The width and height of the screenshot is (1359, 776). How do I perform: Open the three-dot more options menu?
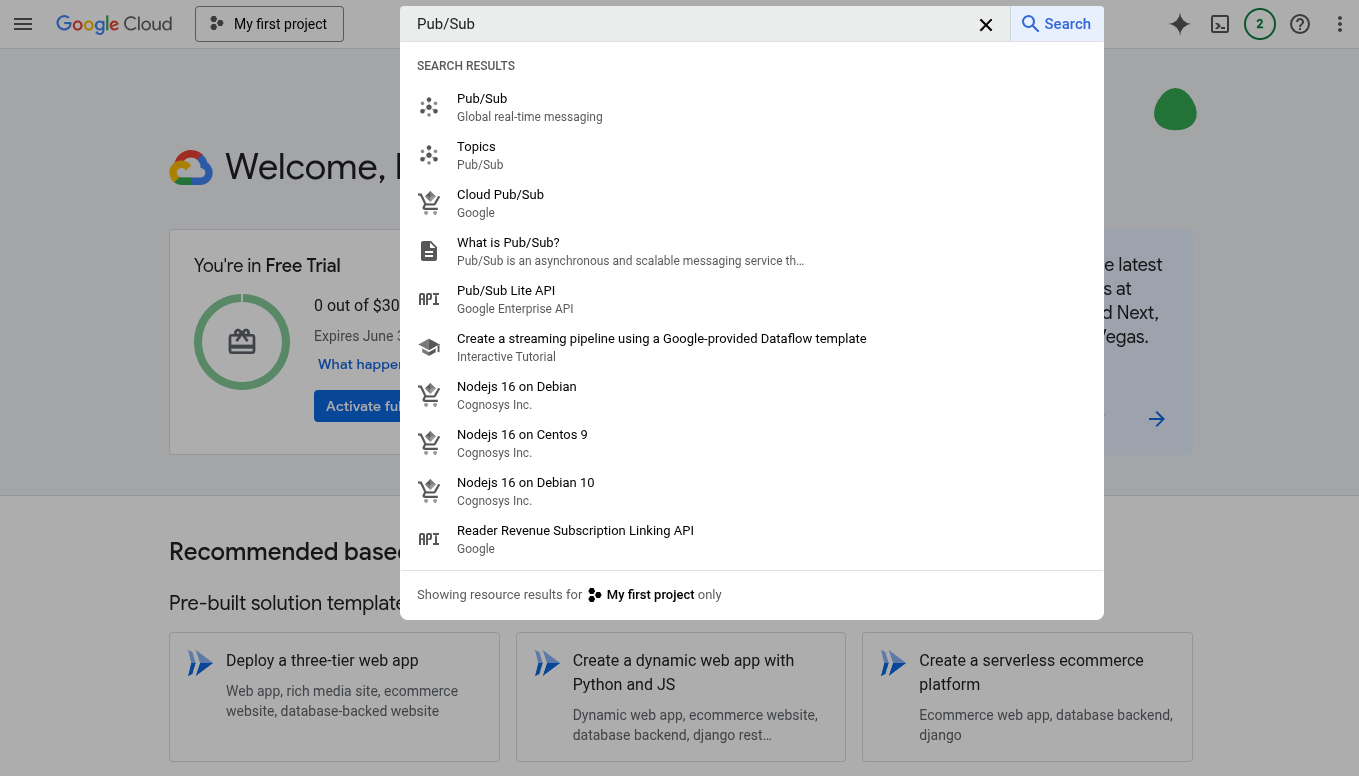[x=1340, y=23]
